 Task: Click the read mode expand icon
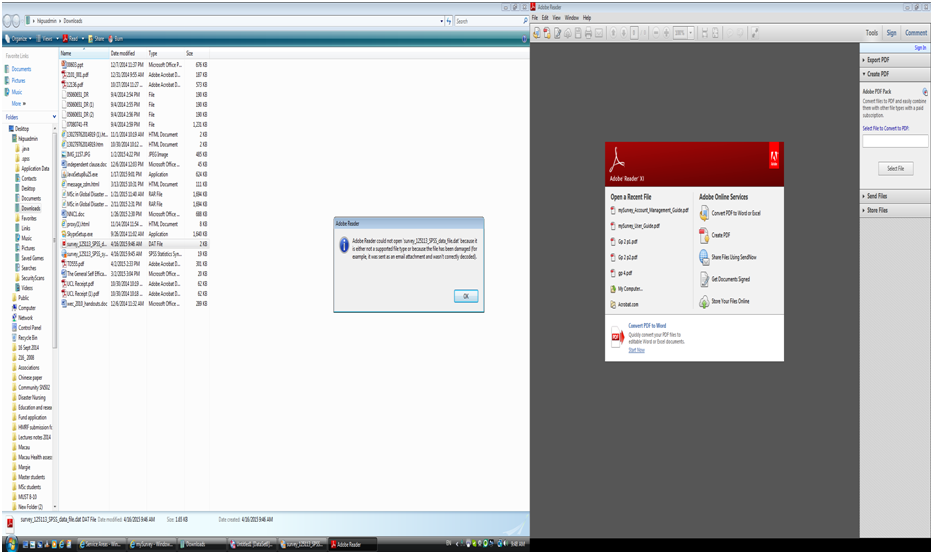tap(754, 33)
